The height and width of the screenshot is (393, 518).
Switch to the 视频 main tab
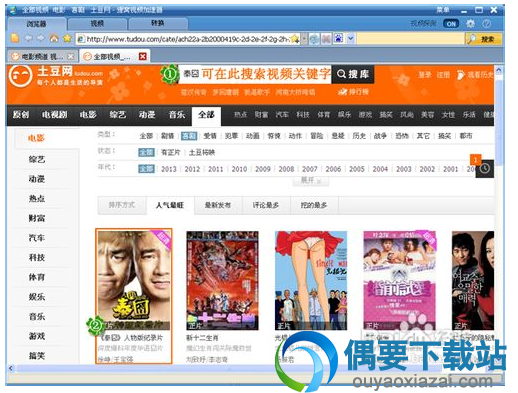pos(97,23)
